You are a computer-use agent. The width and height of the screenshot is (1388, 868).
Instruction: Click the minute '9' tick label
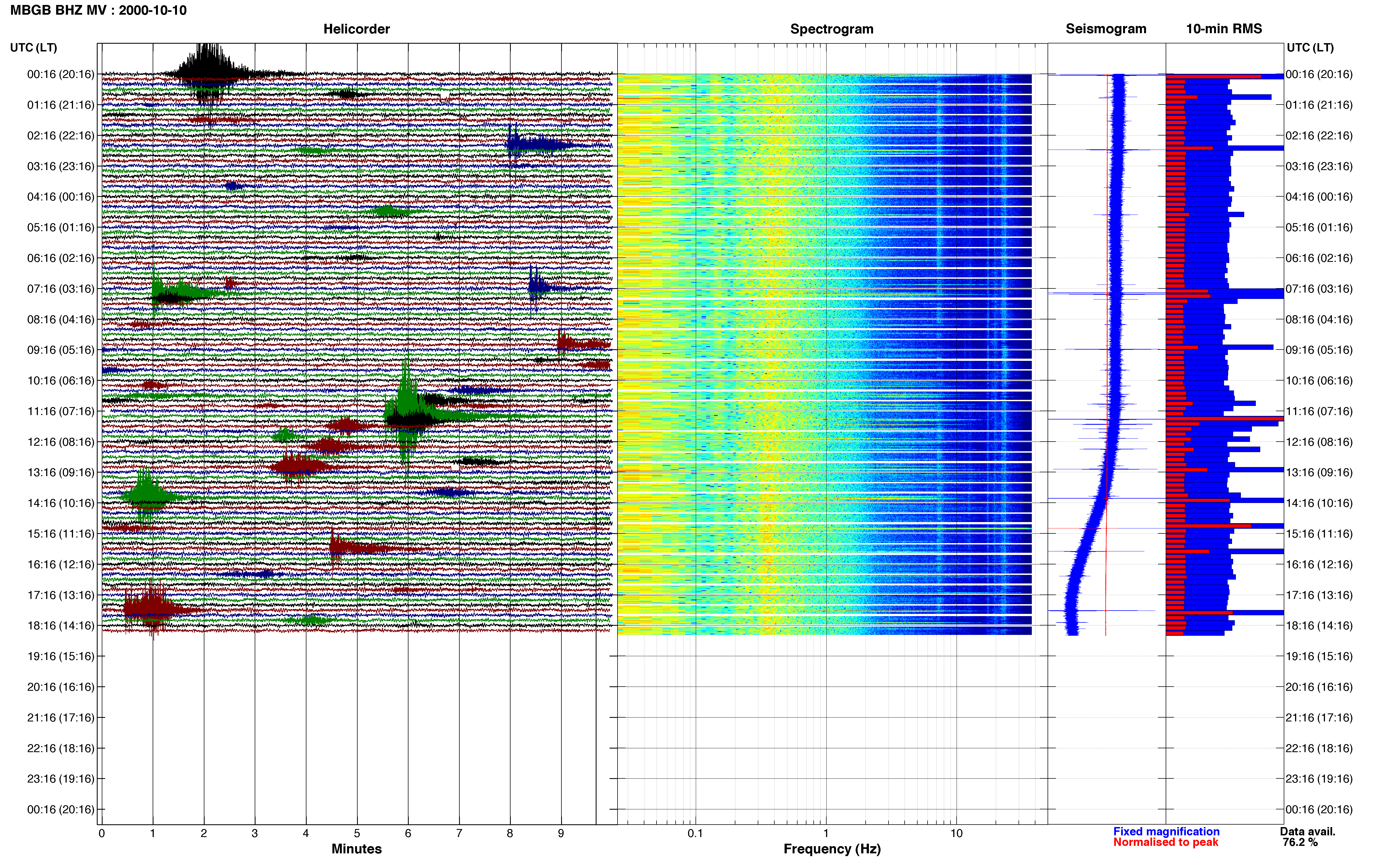561,833
